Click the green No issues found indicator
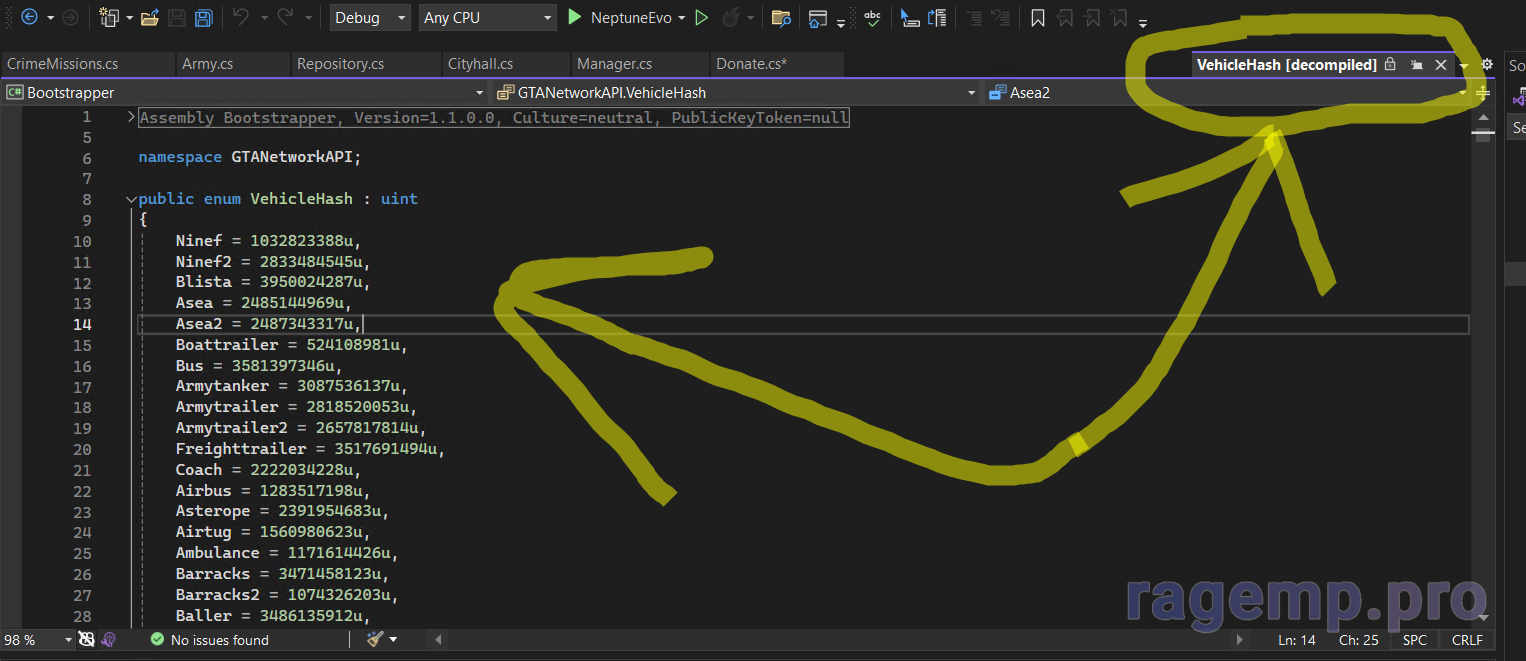 [x=210, y=640]
